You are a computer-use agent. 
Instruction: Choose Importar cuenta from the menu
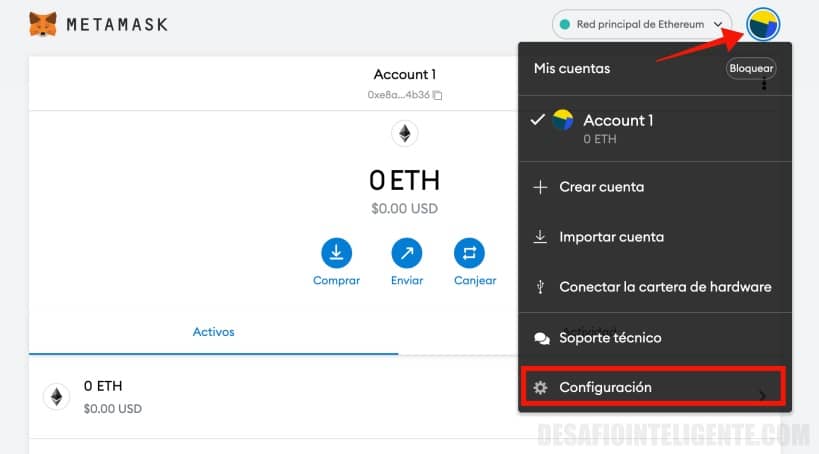coord(655,237)
